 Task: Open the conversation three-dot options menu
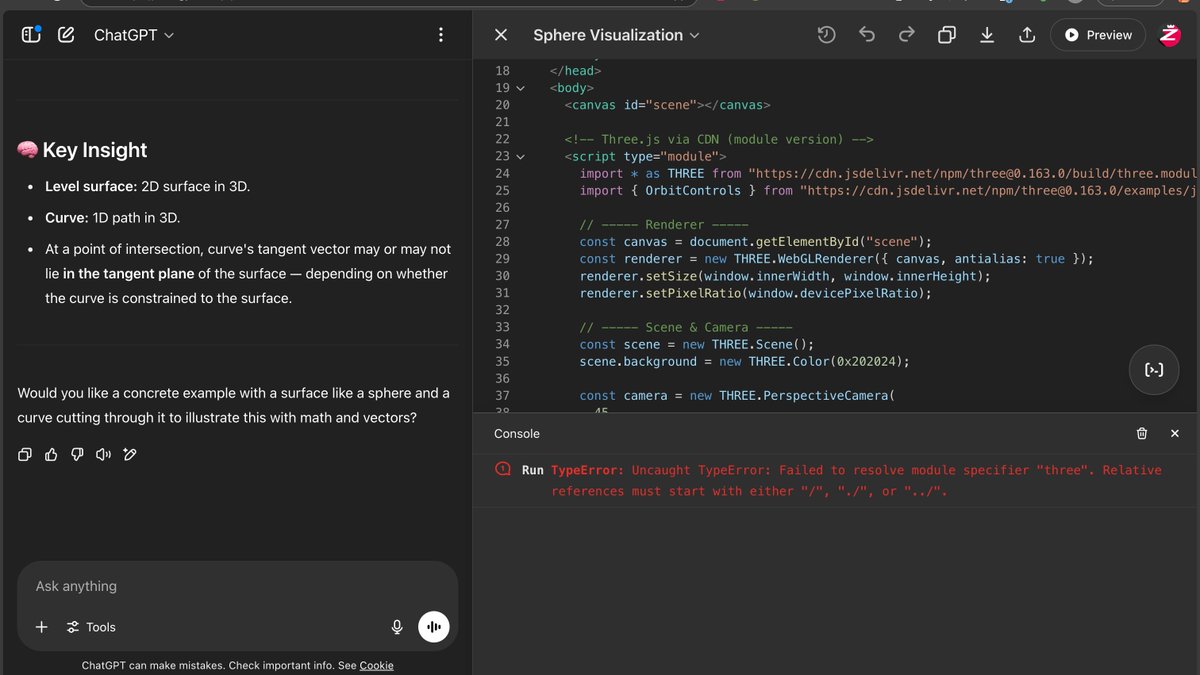click(x=441, y=35)
